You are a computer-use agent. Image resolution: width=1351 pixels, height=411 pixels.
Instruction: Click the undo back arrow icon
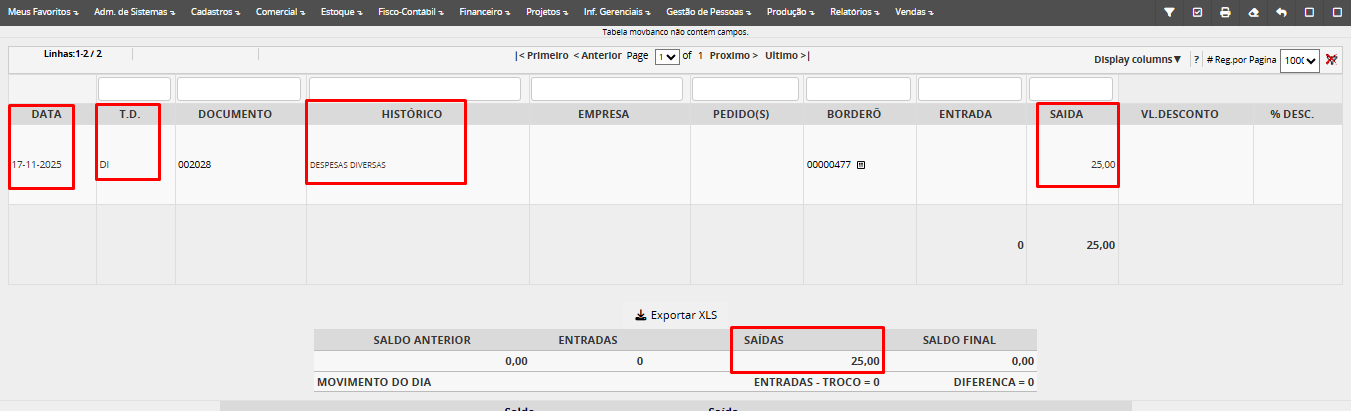(1281, 13)
